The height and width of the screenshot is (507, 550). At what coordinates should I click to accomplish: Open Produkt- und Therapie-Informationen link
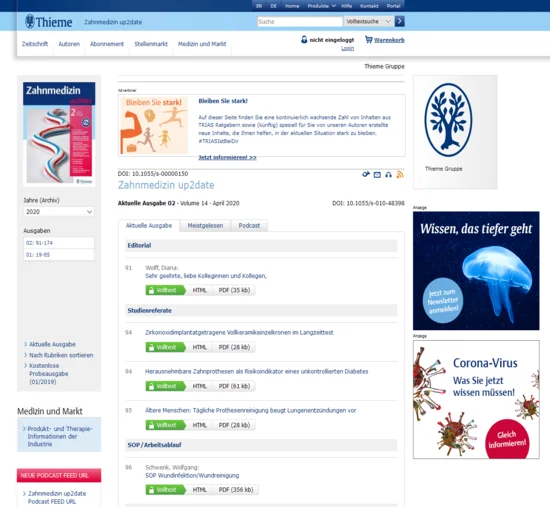(60, 436)
